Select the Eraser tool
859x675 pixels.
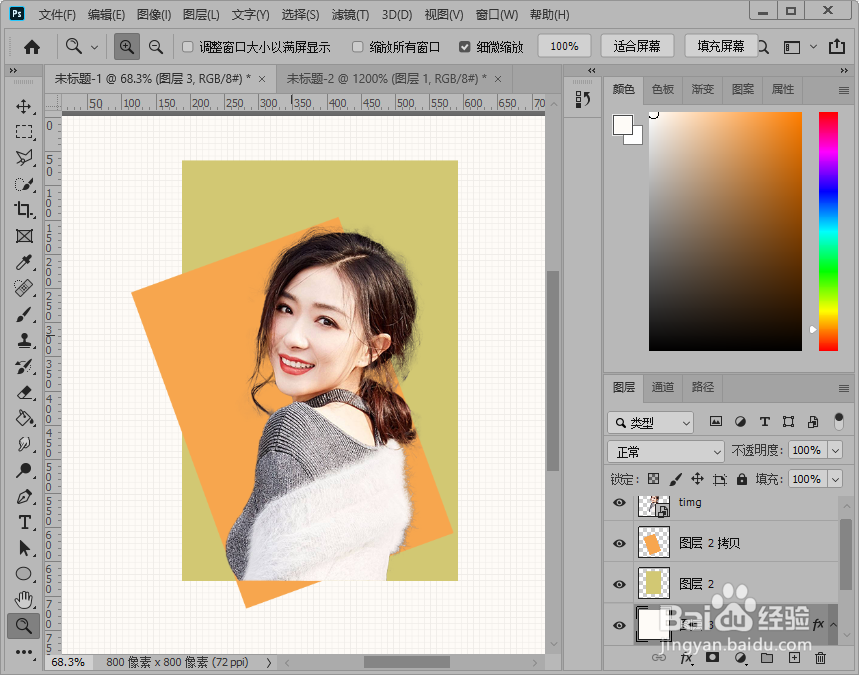pyautogui.click(x=24, y=392)
